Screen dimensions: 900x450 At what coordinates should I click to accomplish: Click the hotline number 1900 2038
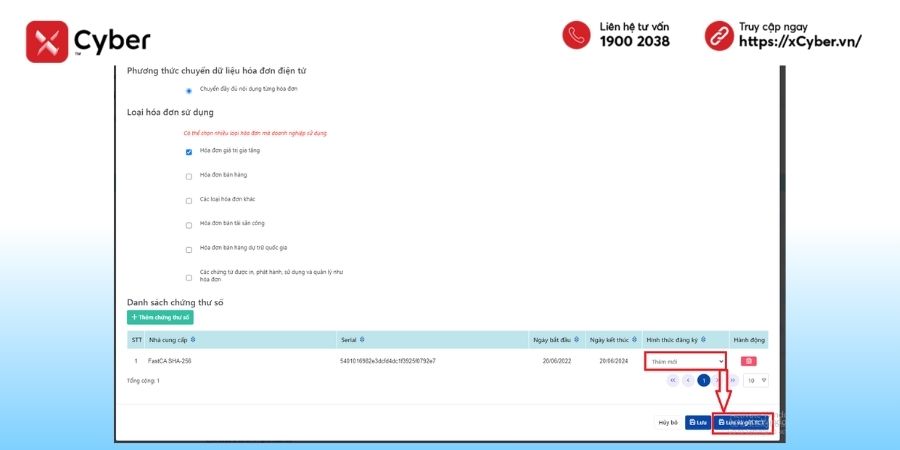634,41
